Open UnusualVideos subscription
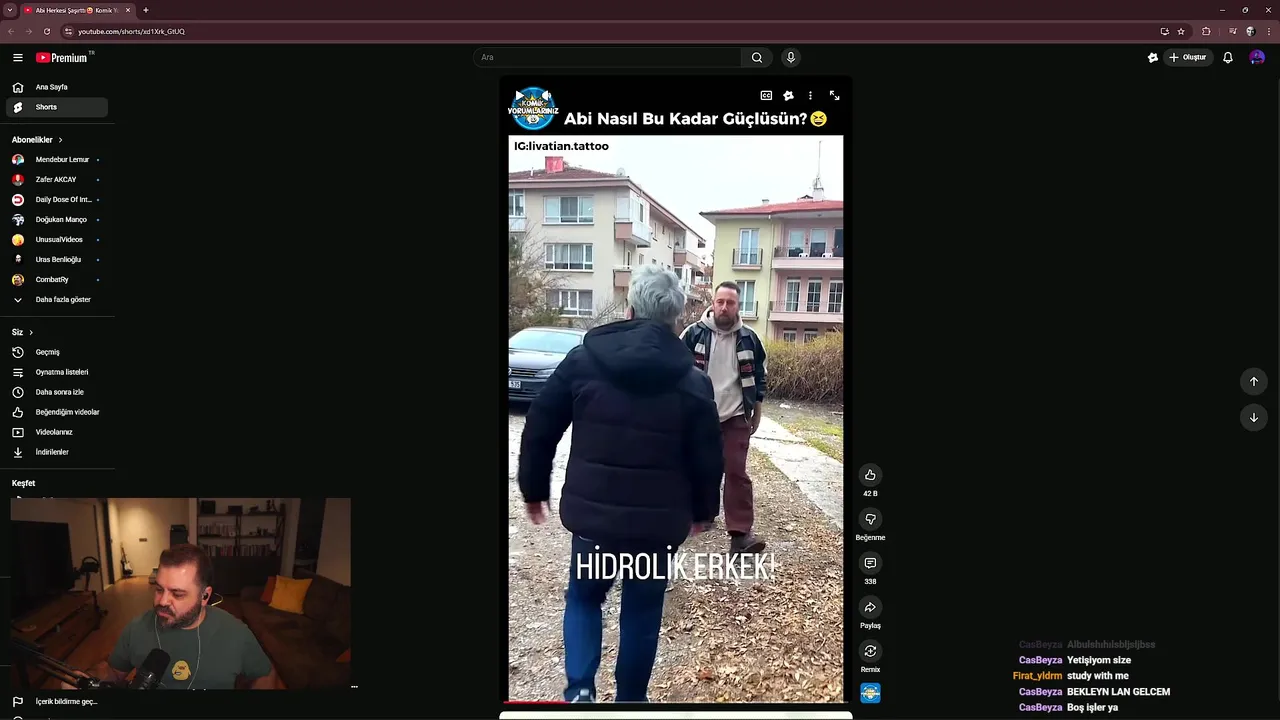The height and width of the screenshot is (720, 1280). 57,240
